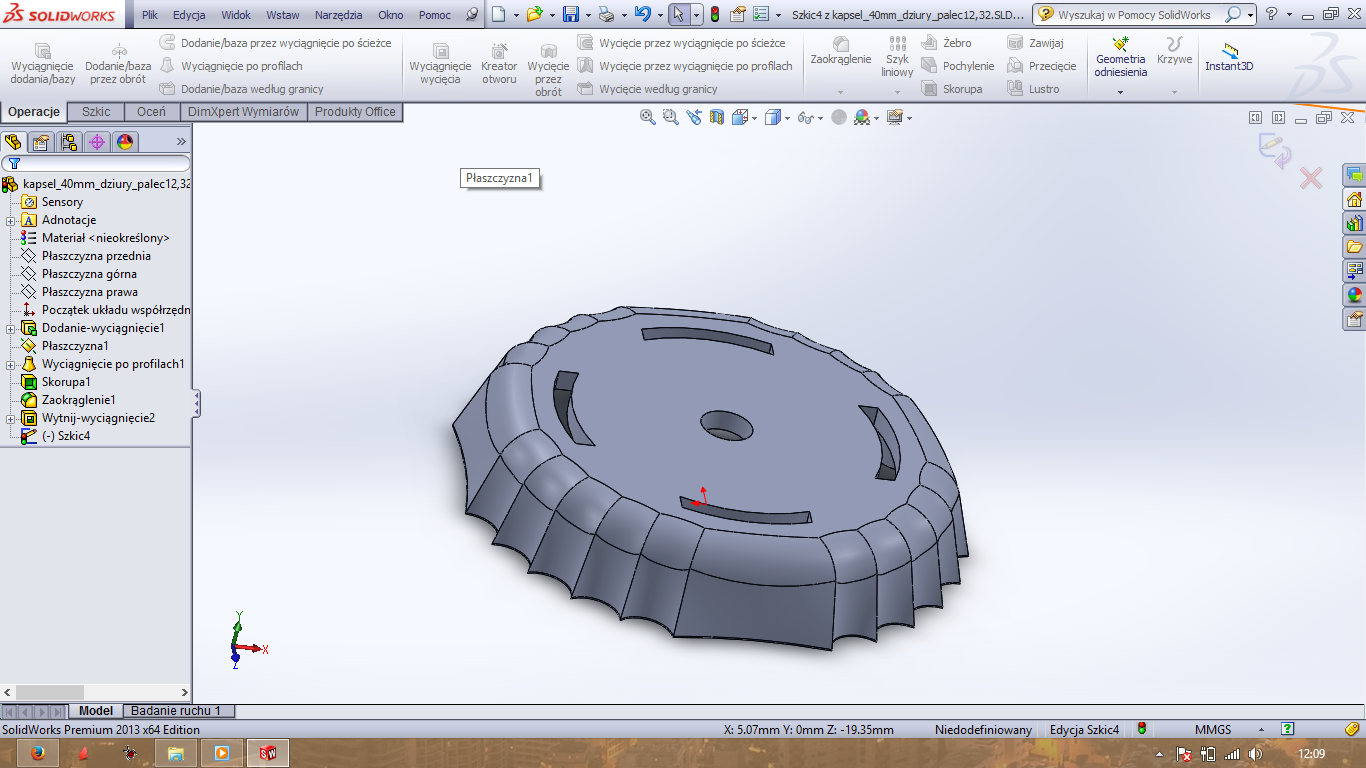Image resolution: width=1366 pixels, height=768 pixels.
Task: Open the New document dropdown arrow
Action: click(516, 15)
